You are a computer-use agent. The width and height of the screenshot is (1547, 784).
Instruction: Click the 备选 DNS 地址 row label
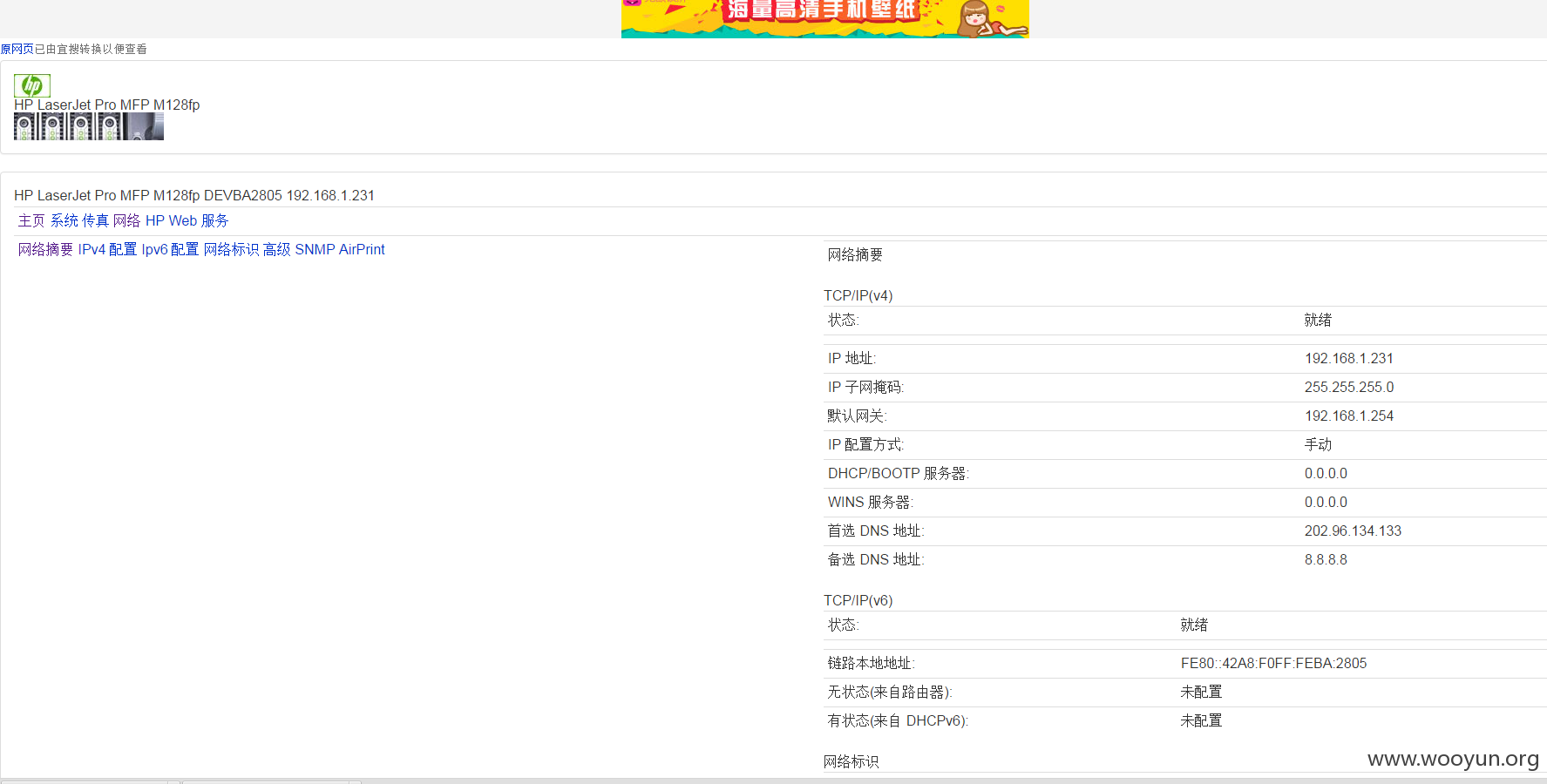(876, 560)
